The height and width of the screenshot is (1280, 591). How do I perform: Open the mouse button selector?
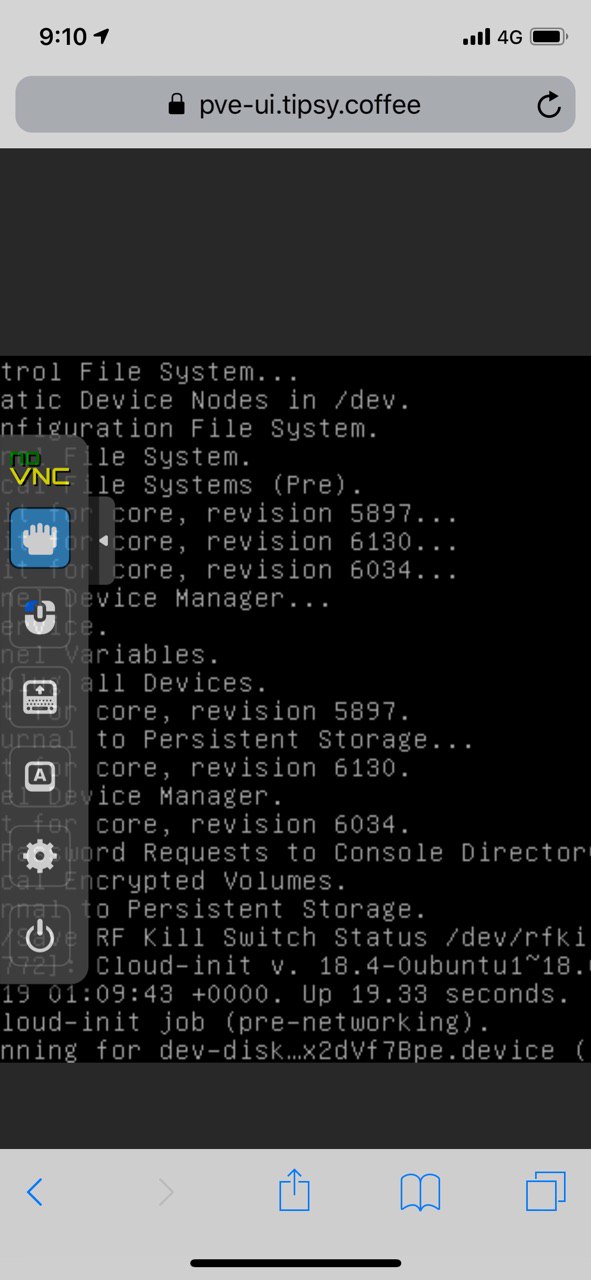click(x=40, y=617)
